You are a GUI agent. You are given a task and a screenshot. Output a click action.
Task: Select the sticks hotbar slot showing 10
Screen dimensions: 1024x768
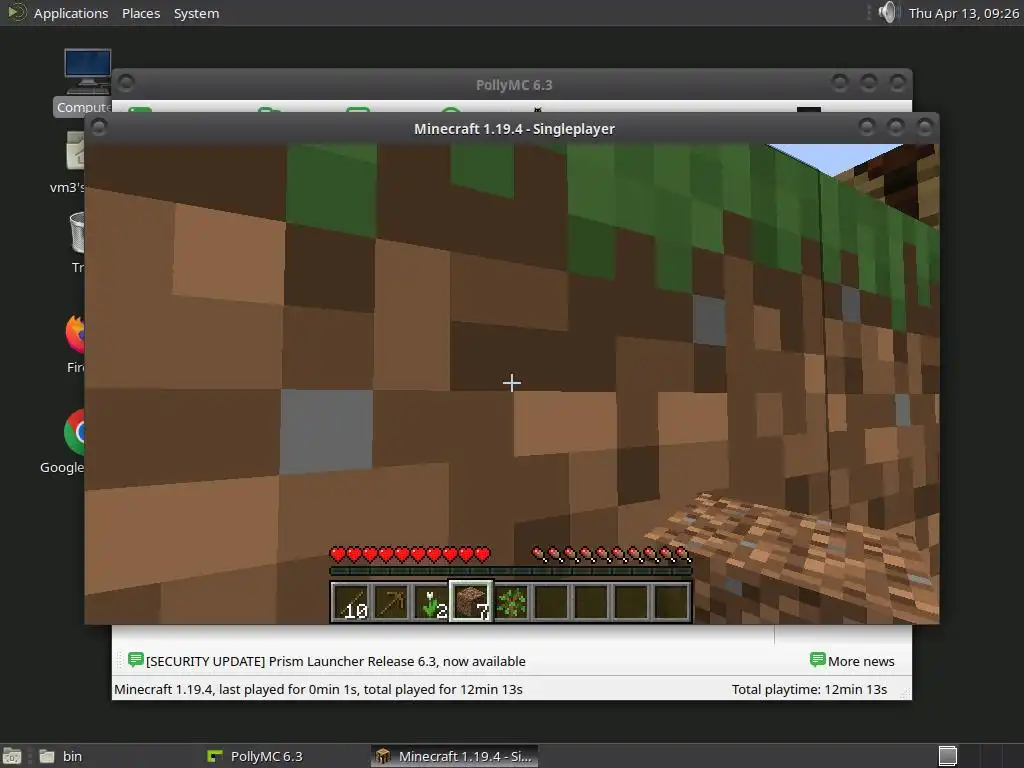[351, 601]
